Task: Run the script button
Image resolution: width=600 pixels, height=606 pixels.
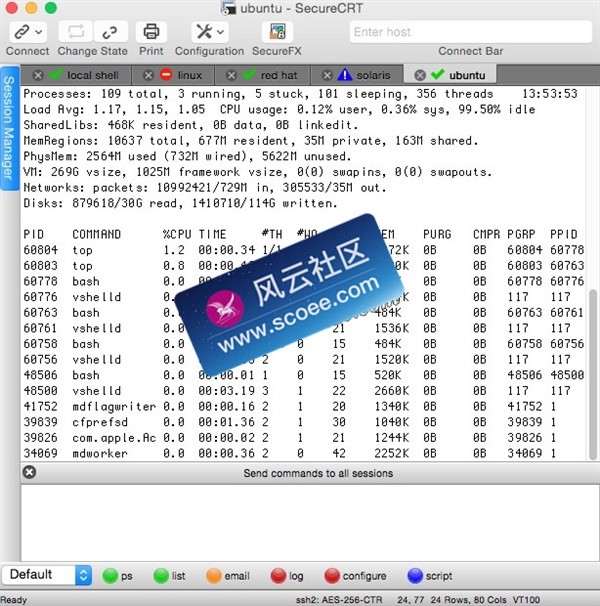Action: click(x=430, y=576)
